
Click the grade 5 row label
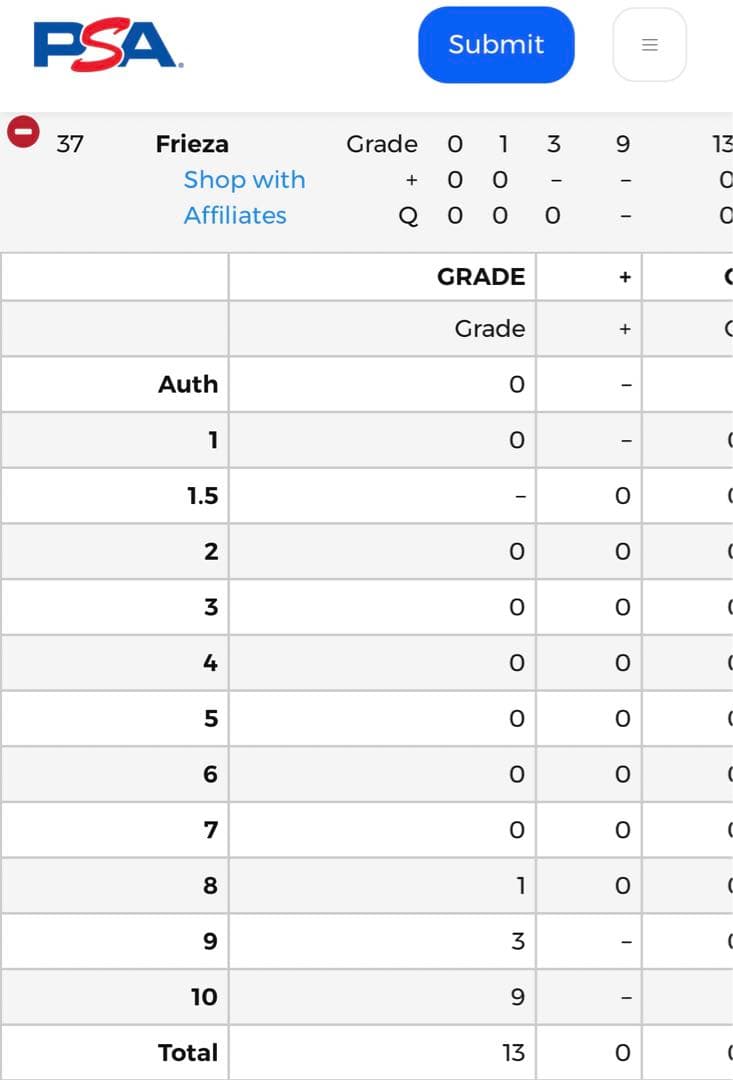click(210, 718)
